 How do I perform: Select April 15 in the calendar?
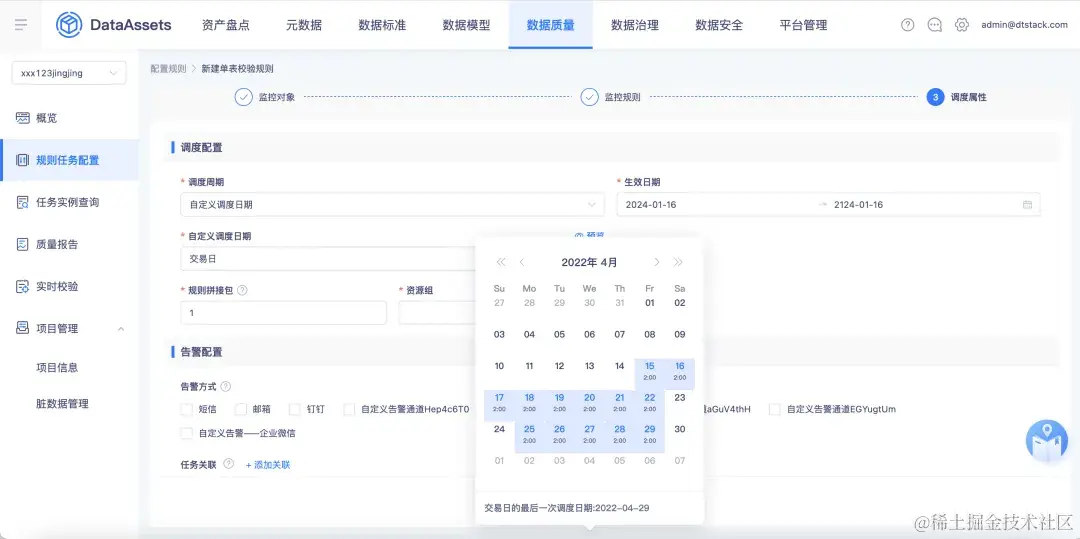pos(650,371)
